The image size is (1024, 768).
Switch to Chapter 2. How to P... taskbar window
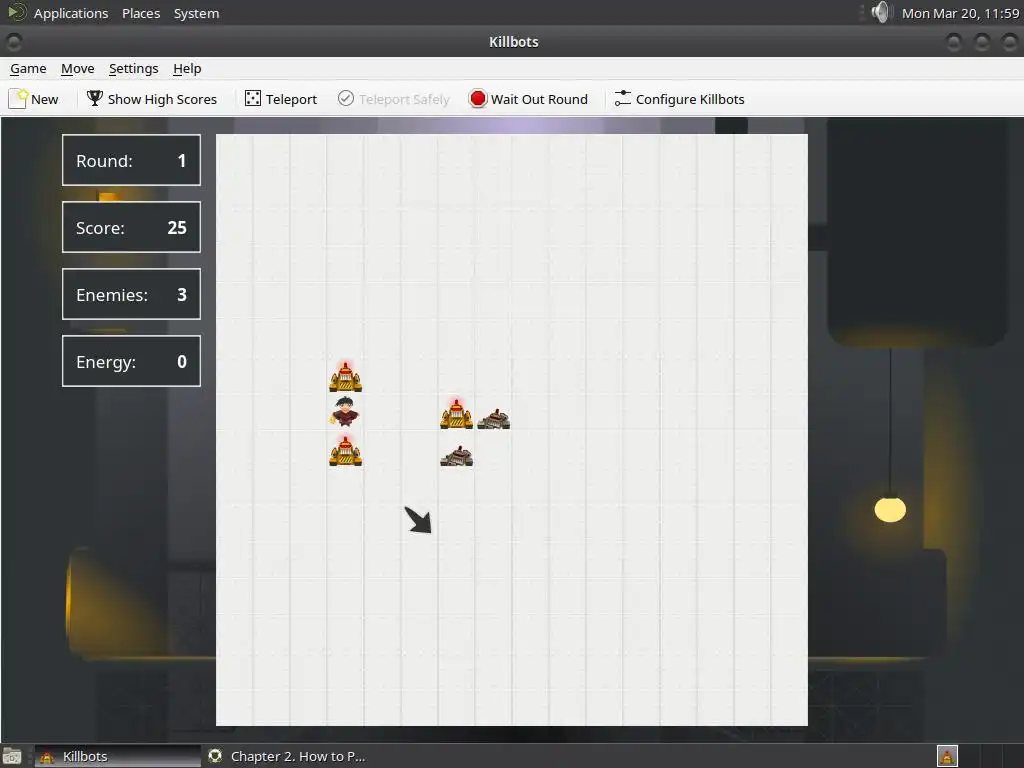286,756
